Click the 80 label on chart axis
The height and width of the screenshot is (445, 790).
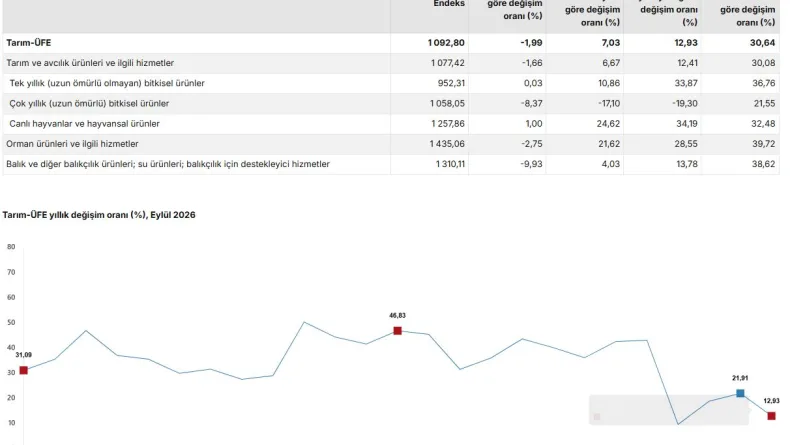[11, 247]
